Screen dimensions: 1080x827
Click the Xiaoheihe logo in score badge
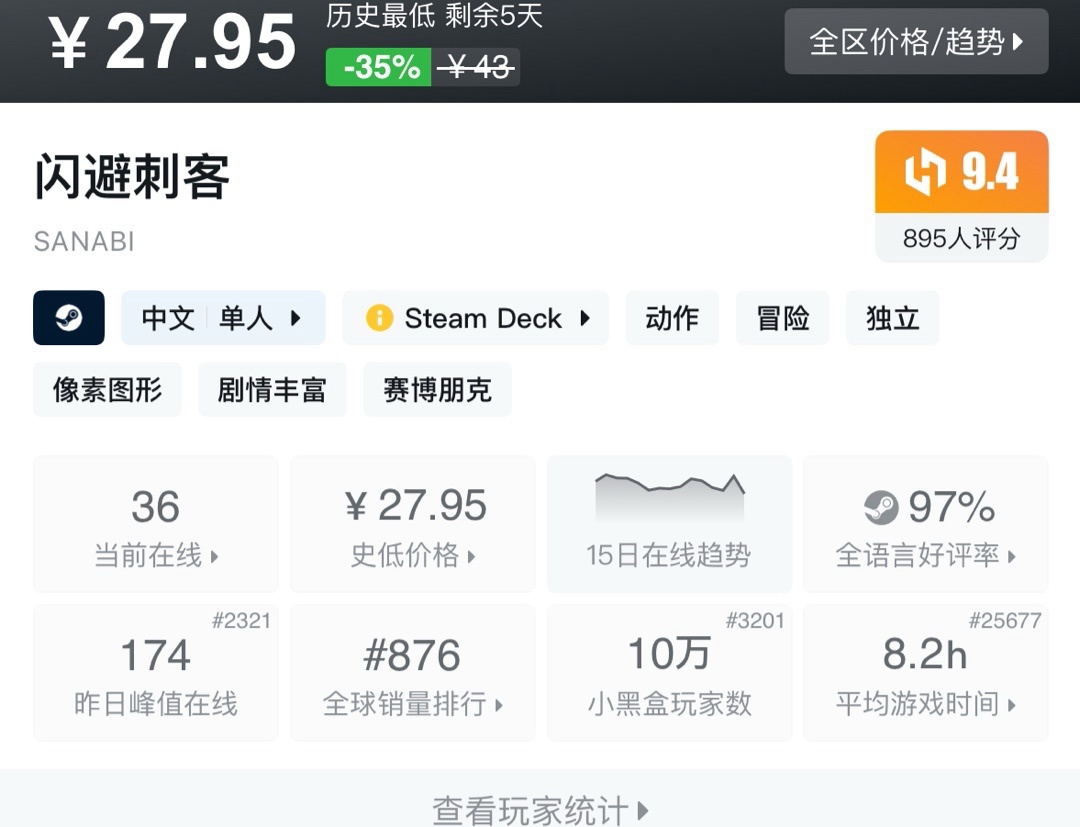(x=925, y=173)
